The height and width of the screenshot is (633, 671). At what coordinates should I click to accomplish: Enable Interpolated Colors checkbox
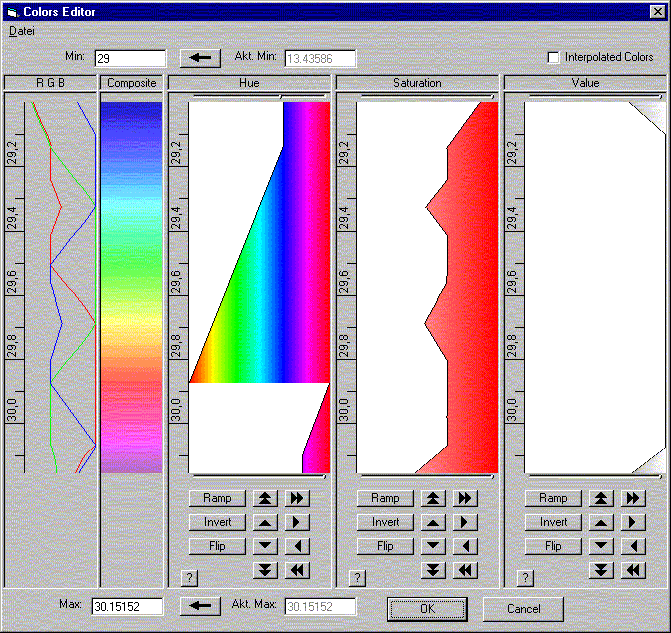pyautogui.click(x=553, y=57)
